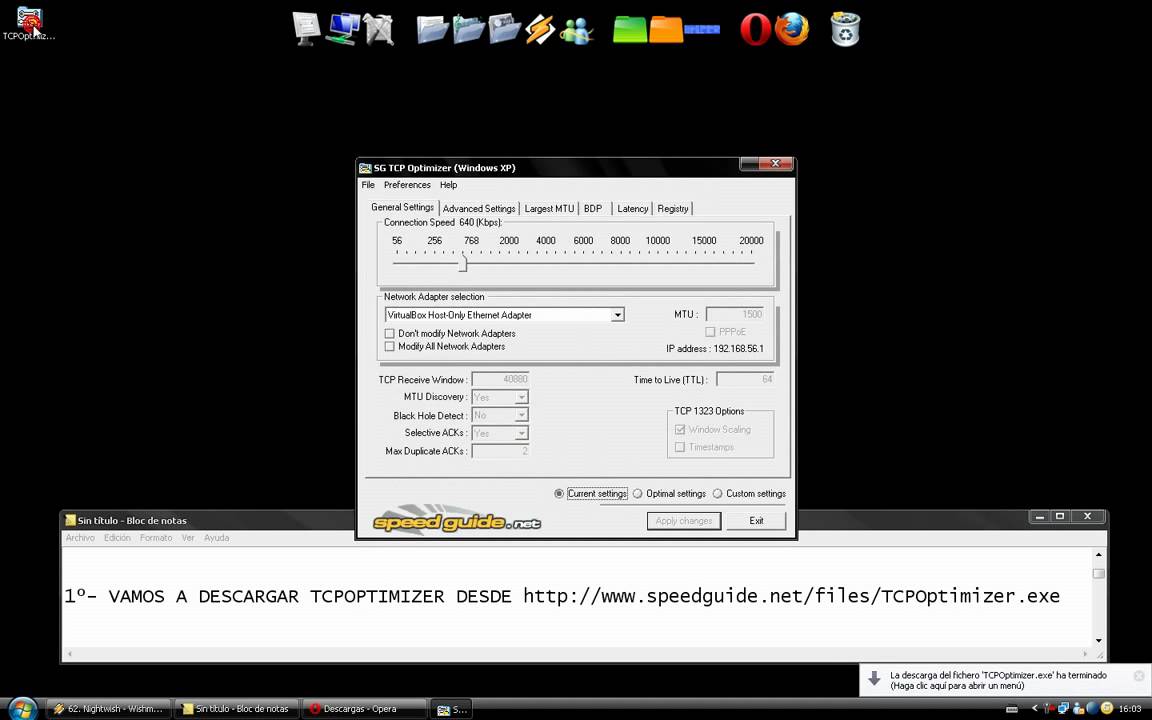Open the tools hammer-and-wrench dock icon
The image size is (1152, 720).
(378, 29)
